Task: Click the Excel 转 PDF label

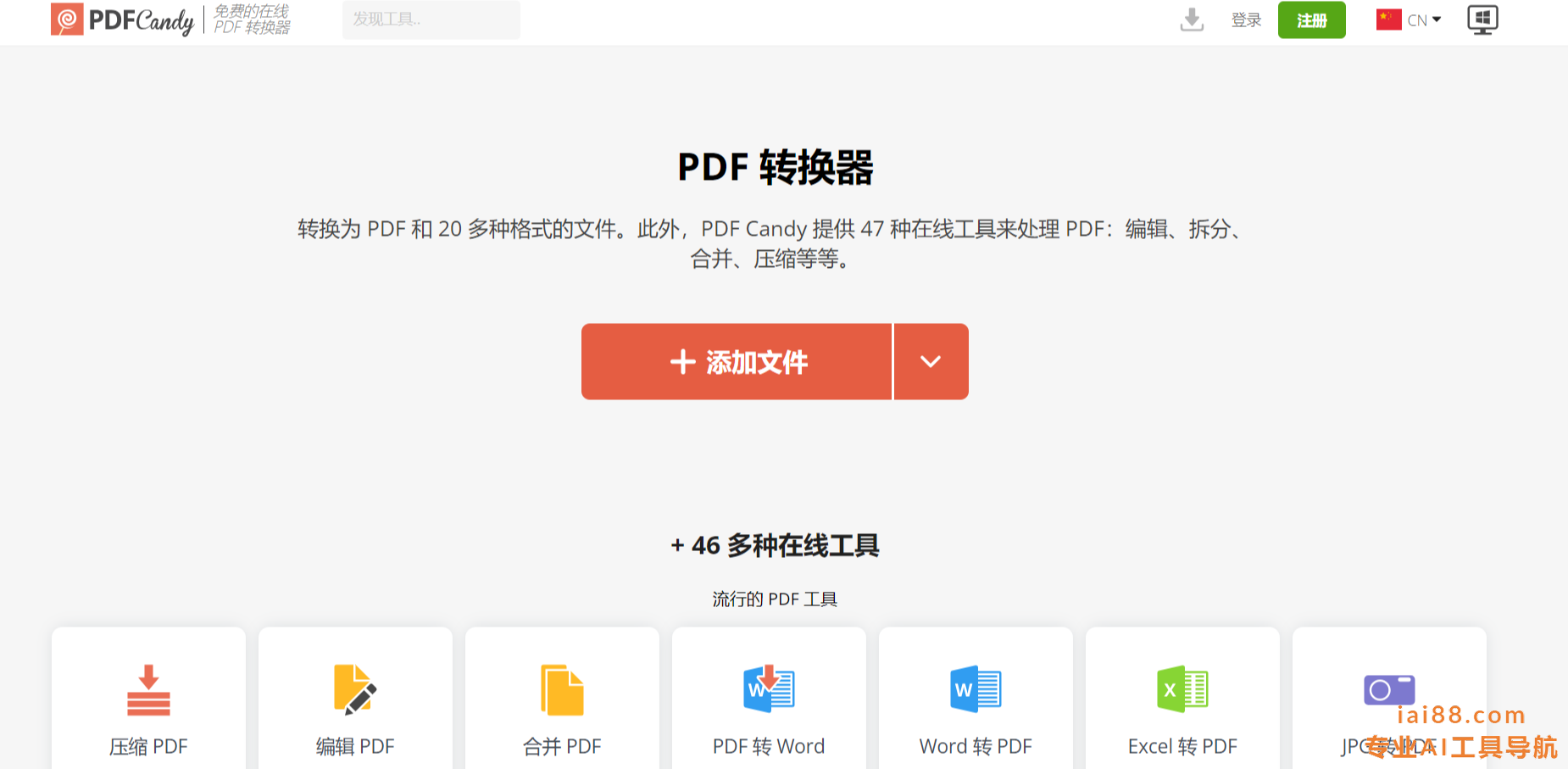Action: tap(1182, 746)
